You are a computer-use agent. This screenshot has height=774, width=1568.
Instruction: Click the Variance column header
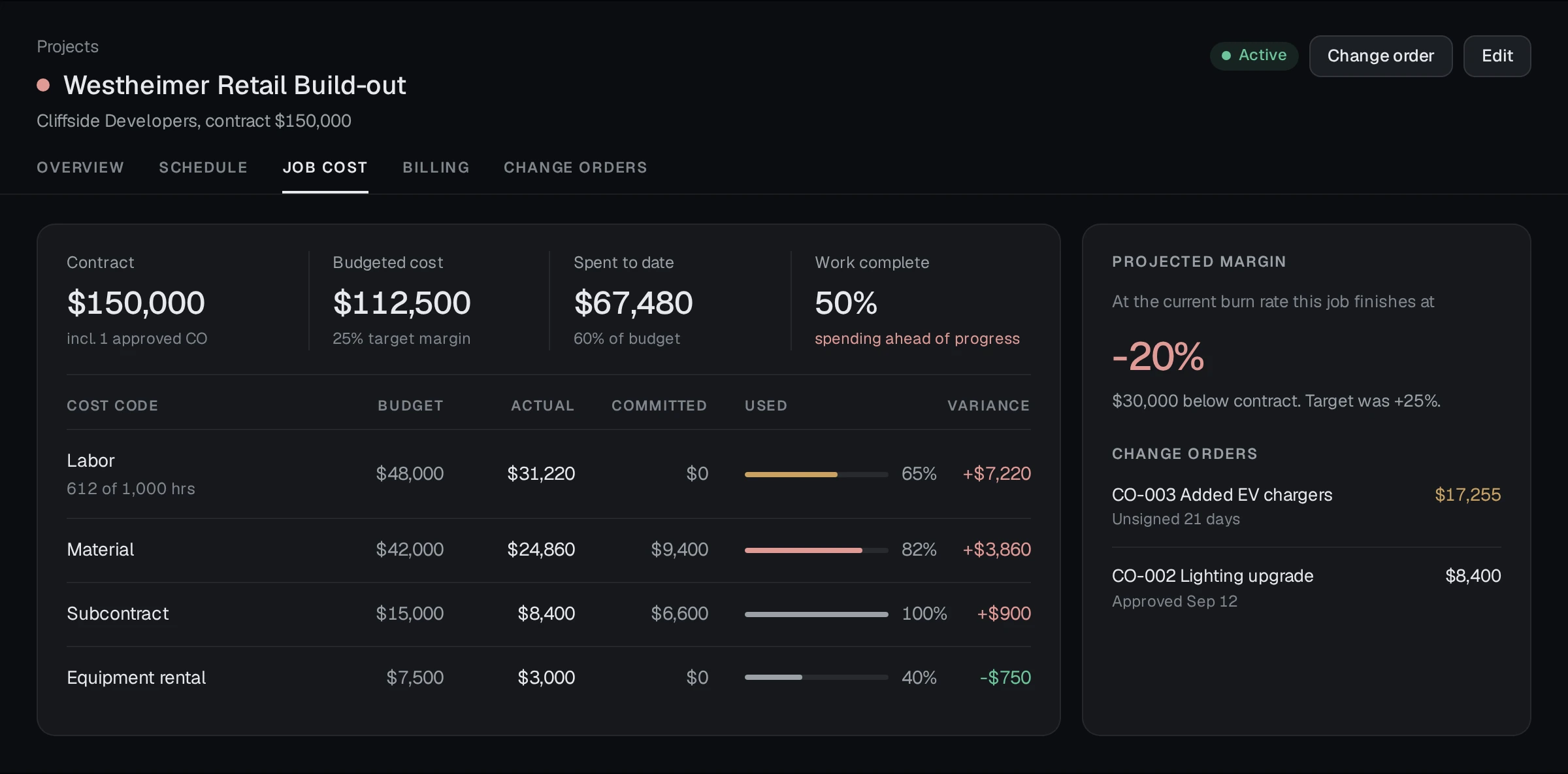(x=988, y=405)
